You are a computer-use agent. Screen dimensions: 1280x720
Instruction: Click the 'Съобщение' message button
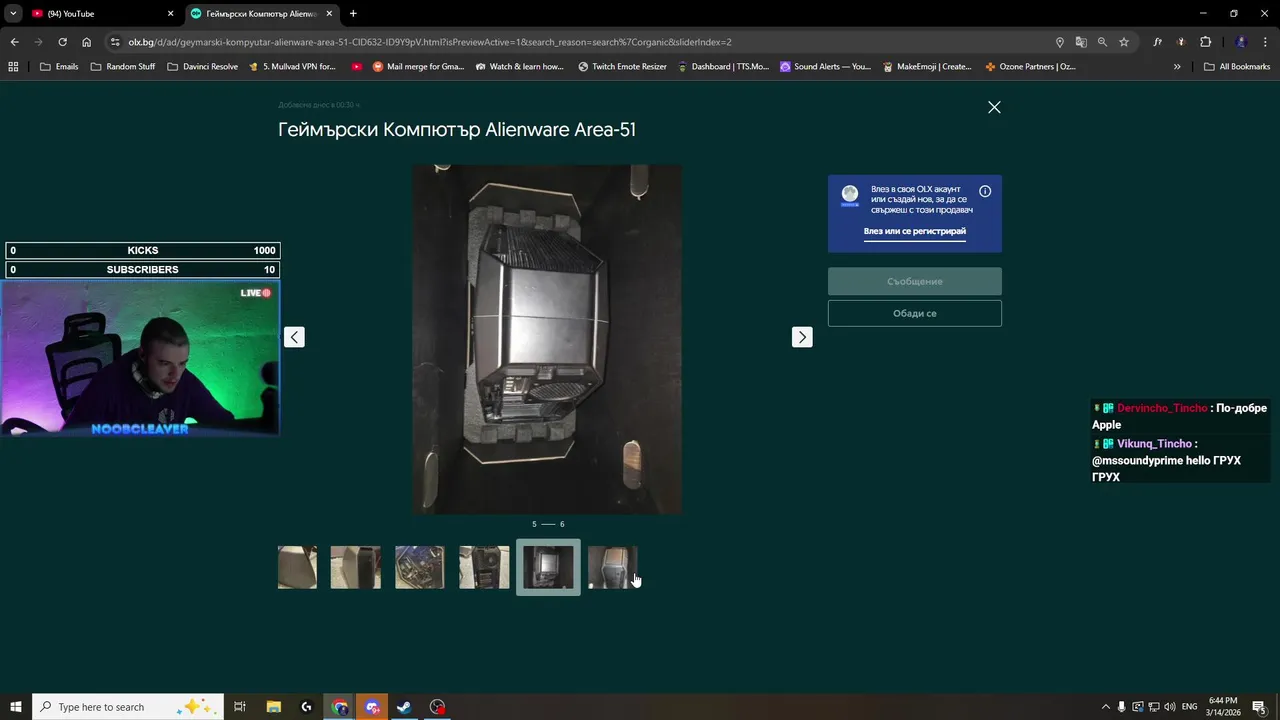tap(915, 281)
